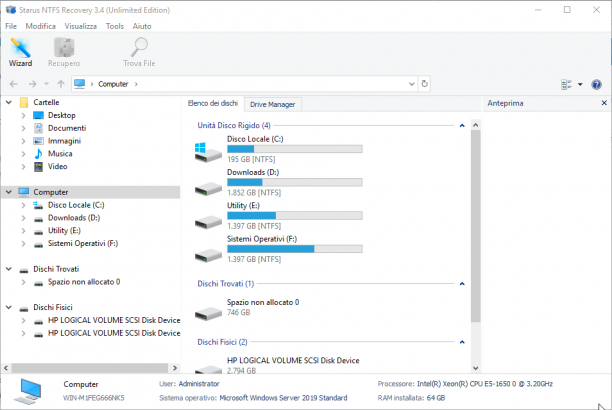Switch to Elenco dei dischi tab
Screen dimensions: 612x410
(213, 103)
